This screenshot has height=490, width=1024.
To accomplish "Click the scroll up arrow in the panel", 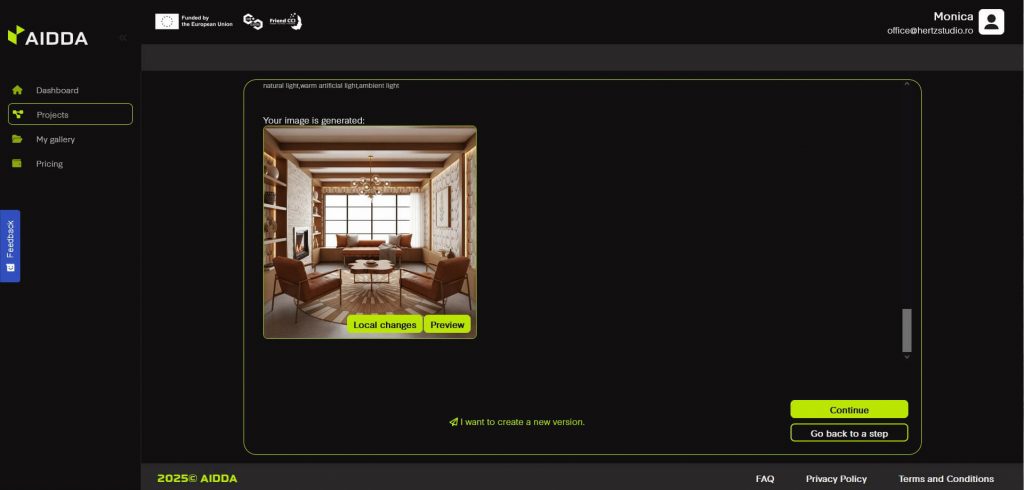I will click(x=907, y=86).
